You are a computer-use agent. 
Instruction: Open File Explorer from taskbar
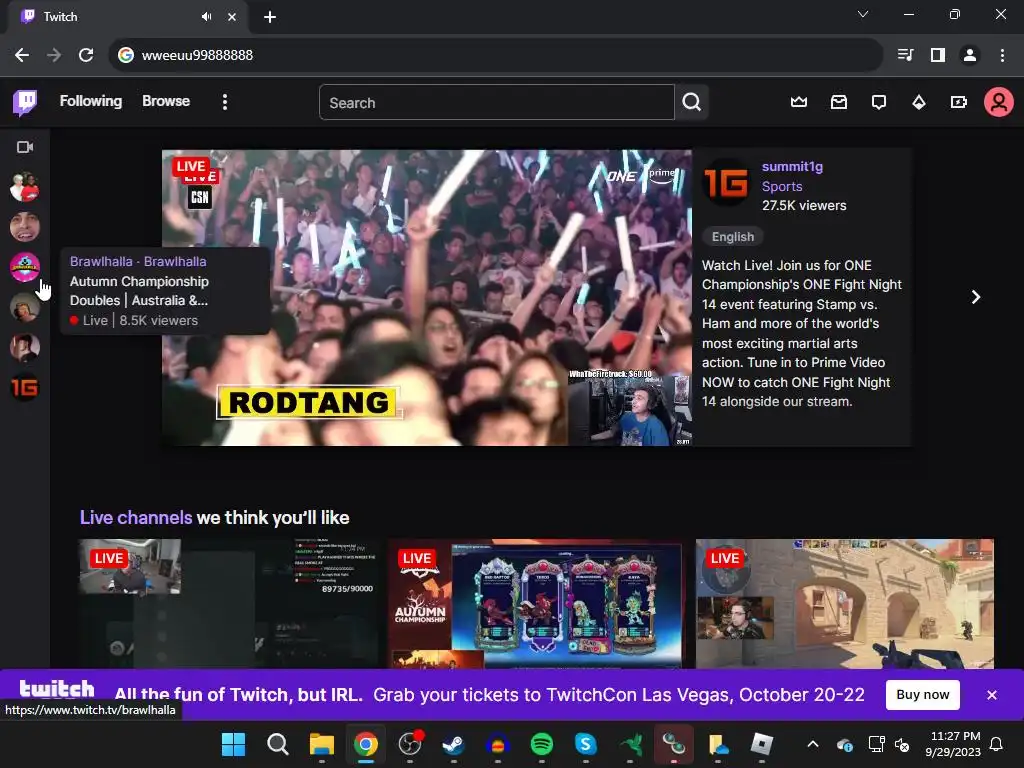point(321,744)
